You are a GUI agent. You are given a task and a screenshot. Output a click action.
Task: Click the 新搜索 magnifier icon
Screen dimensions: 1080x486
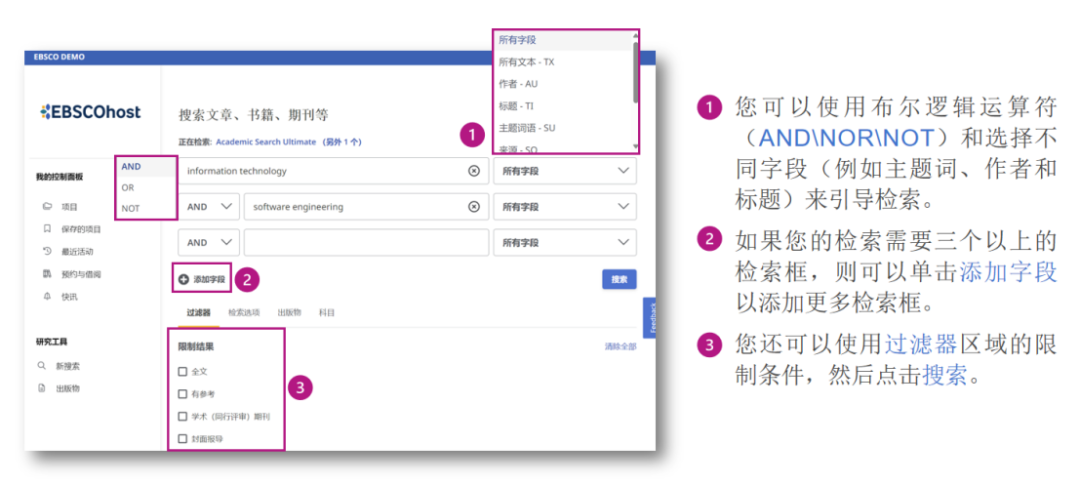(42, 366)
